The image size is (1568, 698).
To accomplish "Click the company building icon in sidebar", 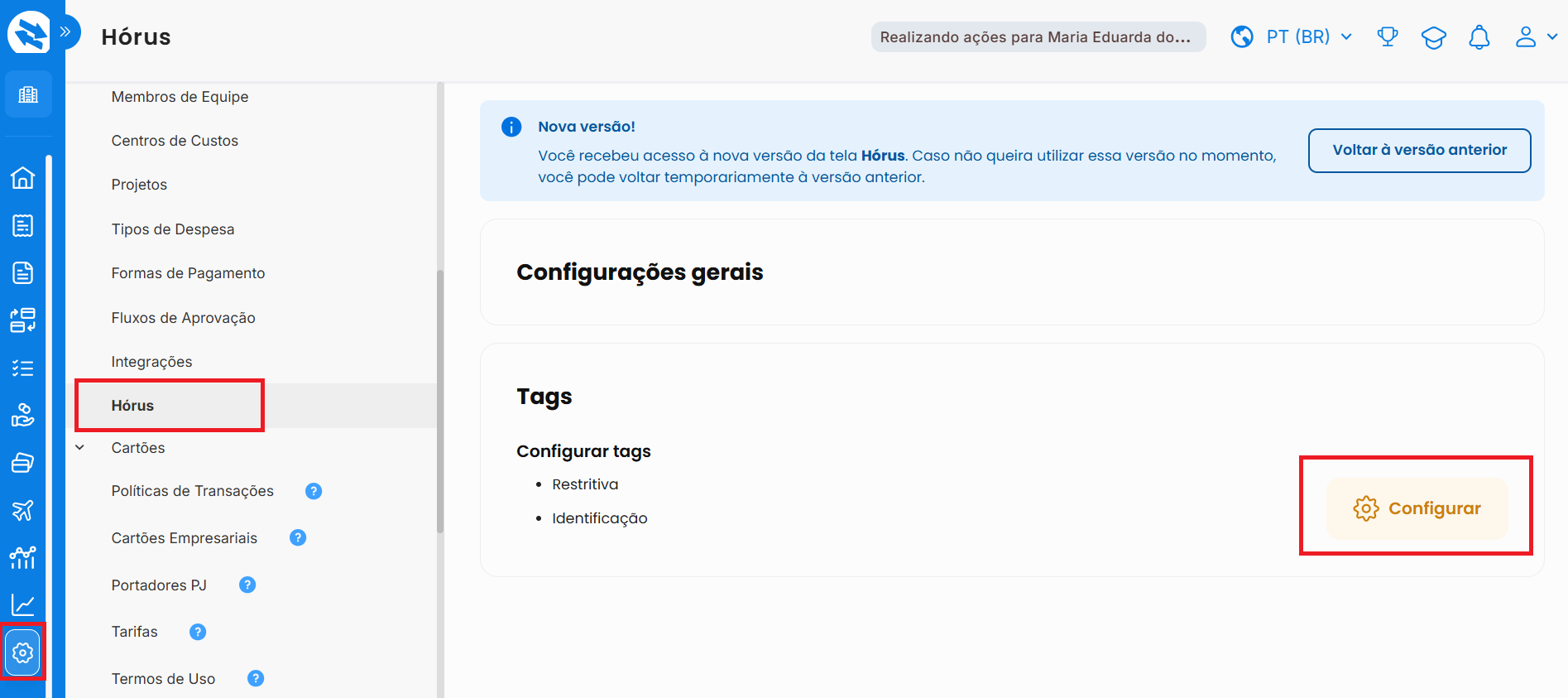I will point(28,94).
